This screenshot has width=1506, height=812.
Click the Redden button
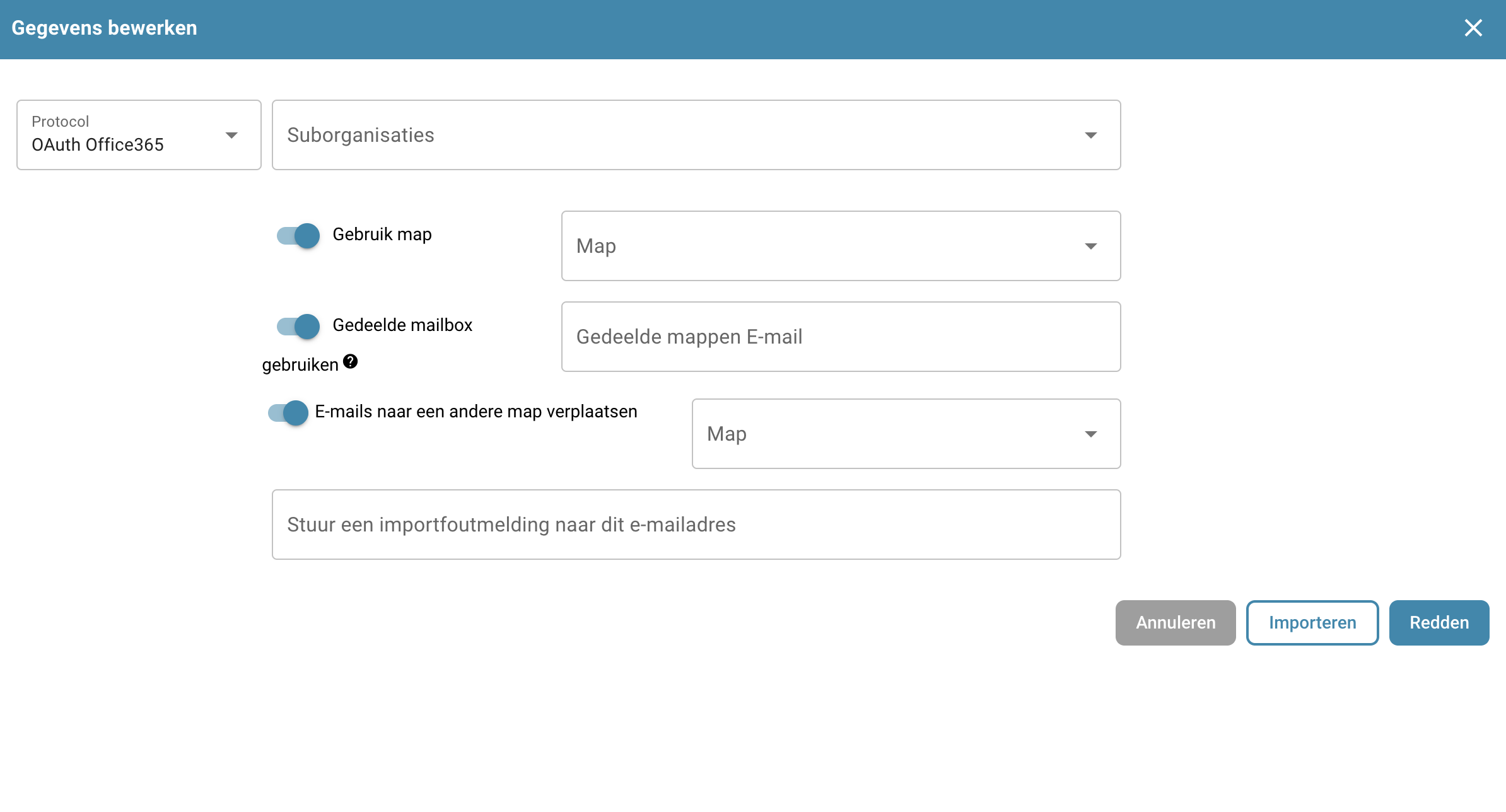pyautogui.click(x=1439, y=623)
